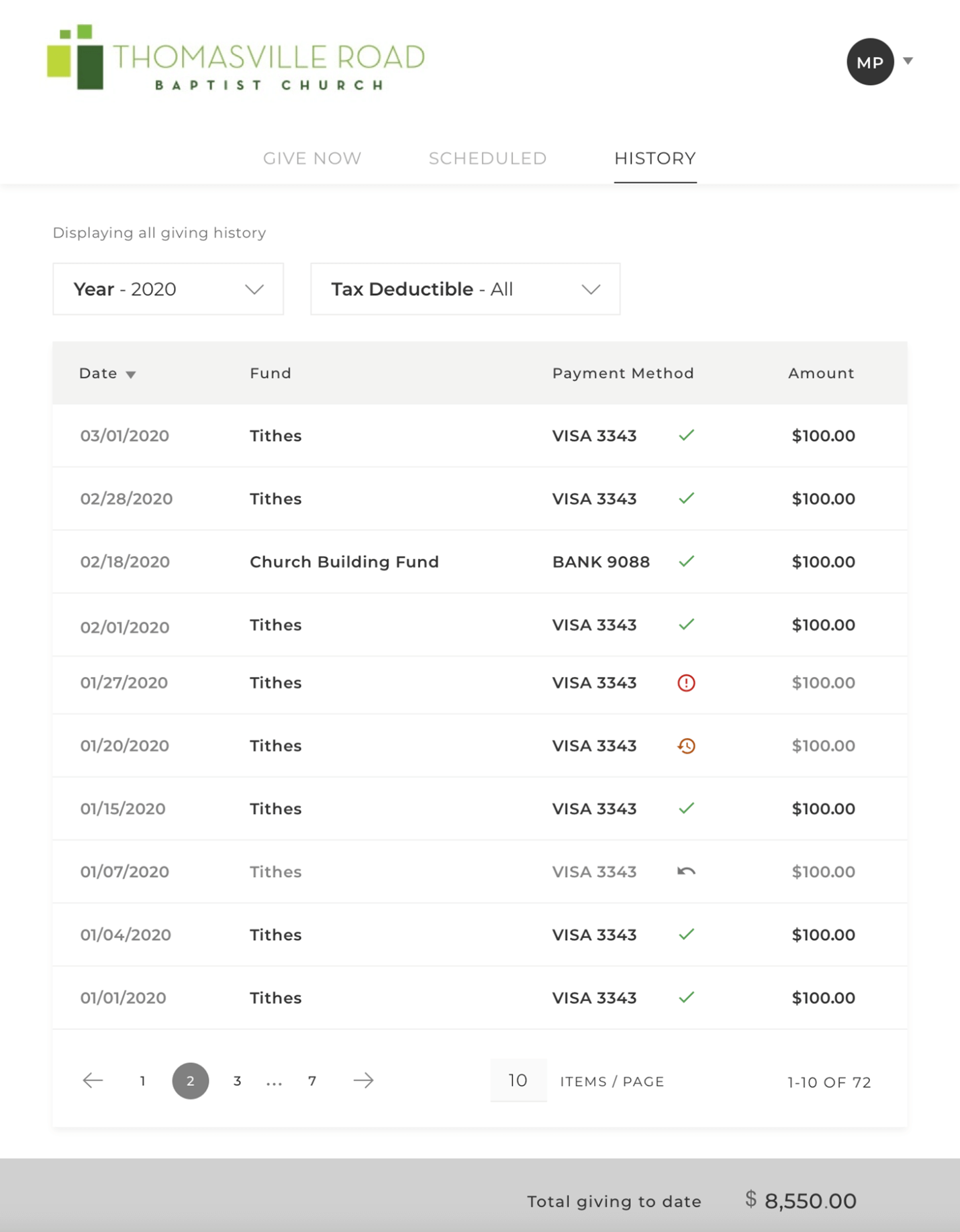Click success checkmark on 02/28/2020 row
960x1232 pixels.
pos(686,499)
